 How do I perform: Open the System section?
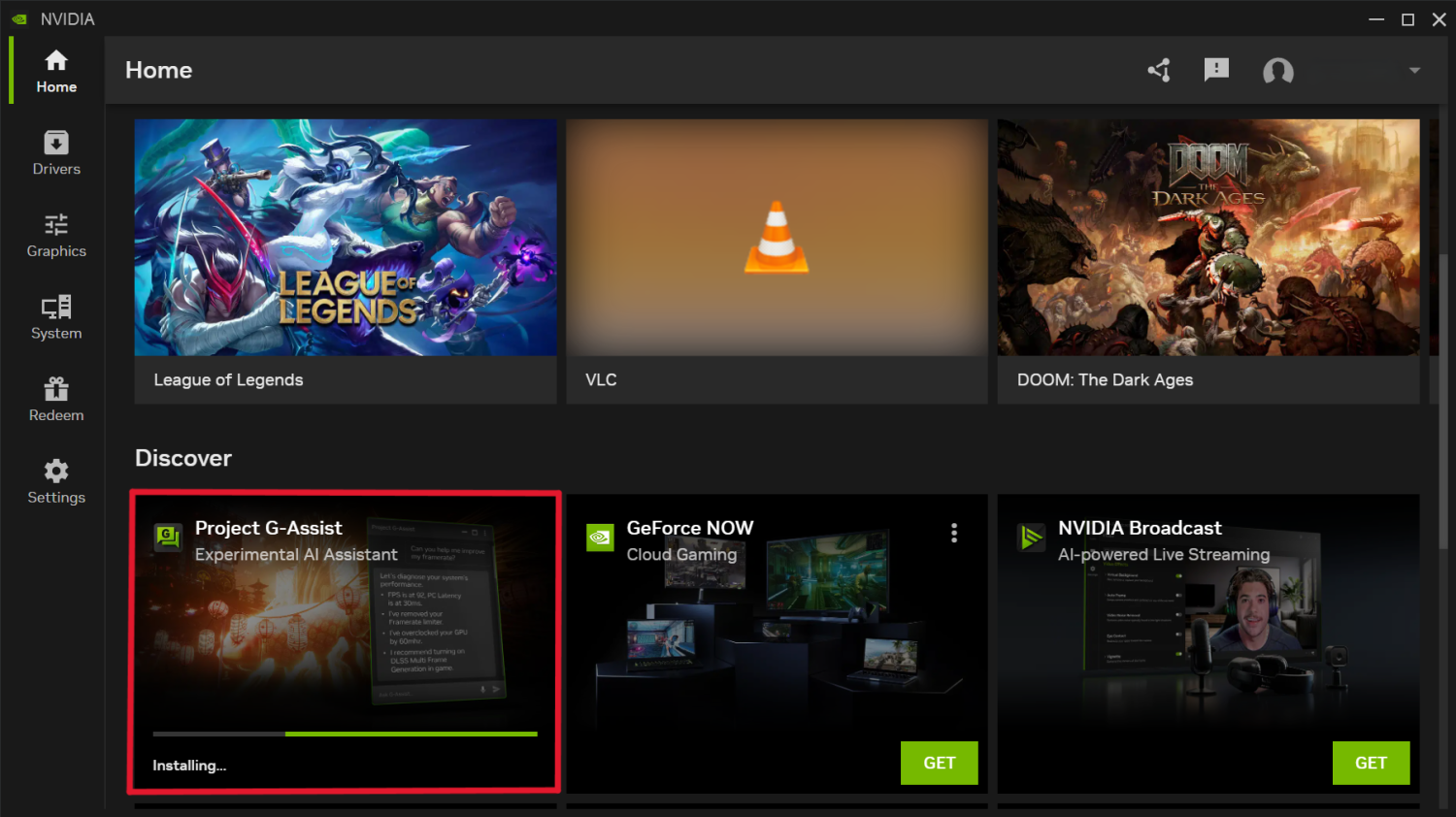(56, 317)
